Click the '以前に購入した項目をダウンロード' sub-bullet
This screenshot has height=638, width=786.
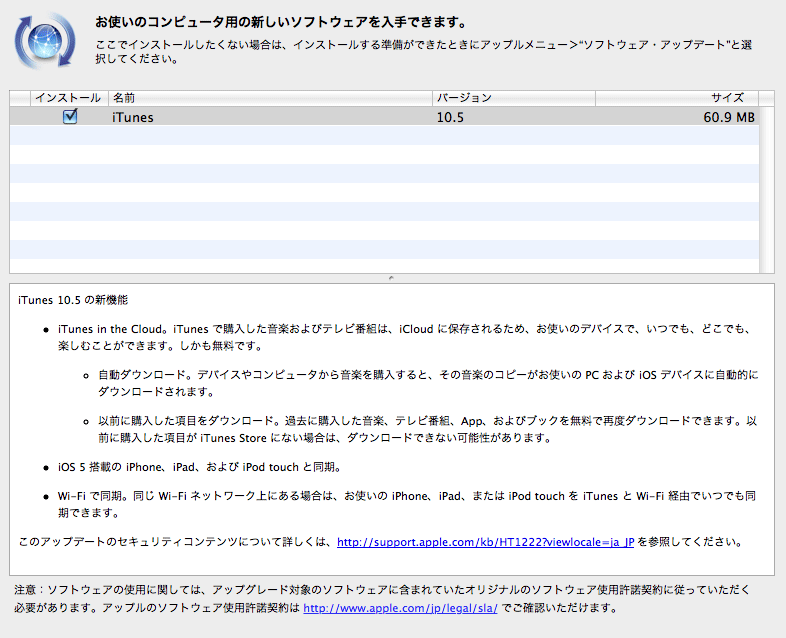coord(428,429)
